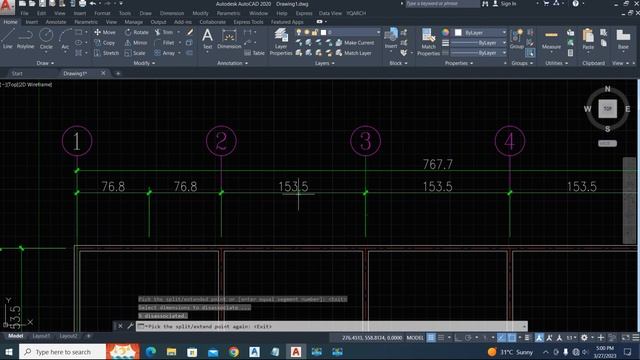Click the object color wheel swatch

(x=445, y=32)
